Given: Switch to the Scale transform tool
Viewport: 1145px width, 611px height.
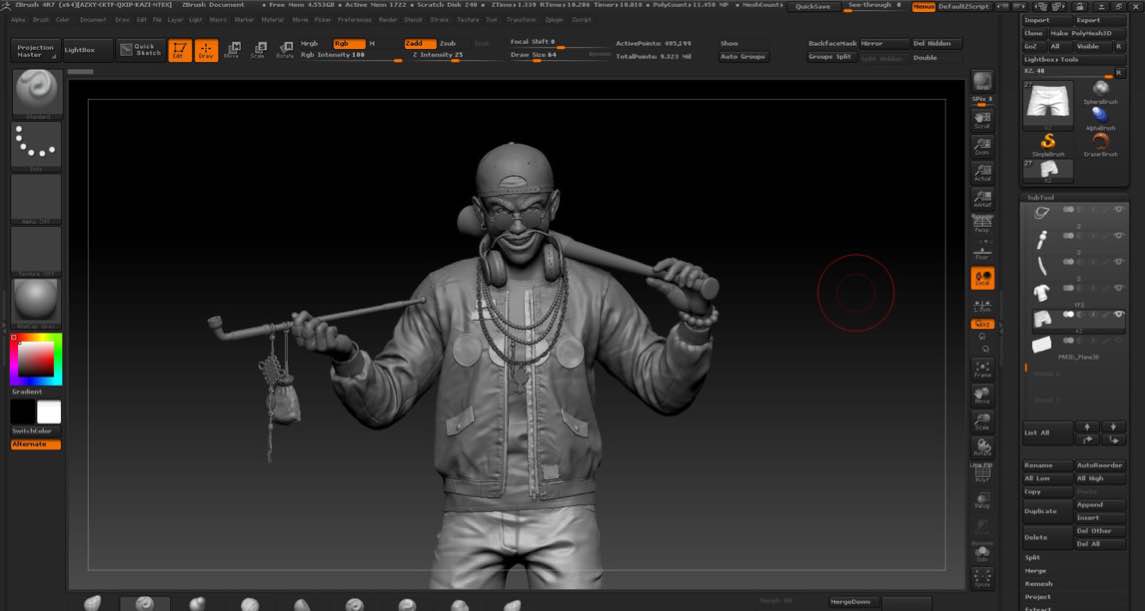Looking at the screenshot, I should point(258,50).
